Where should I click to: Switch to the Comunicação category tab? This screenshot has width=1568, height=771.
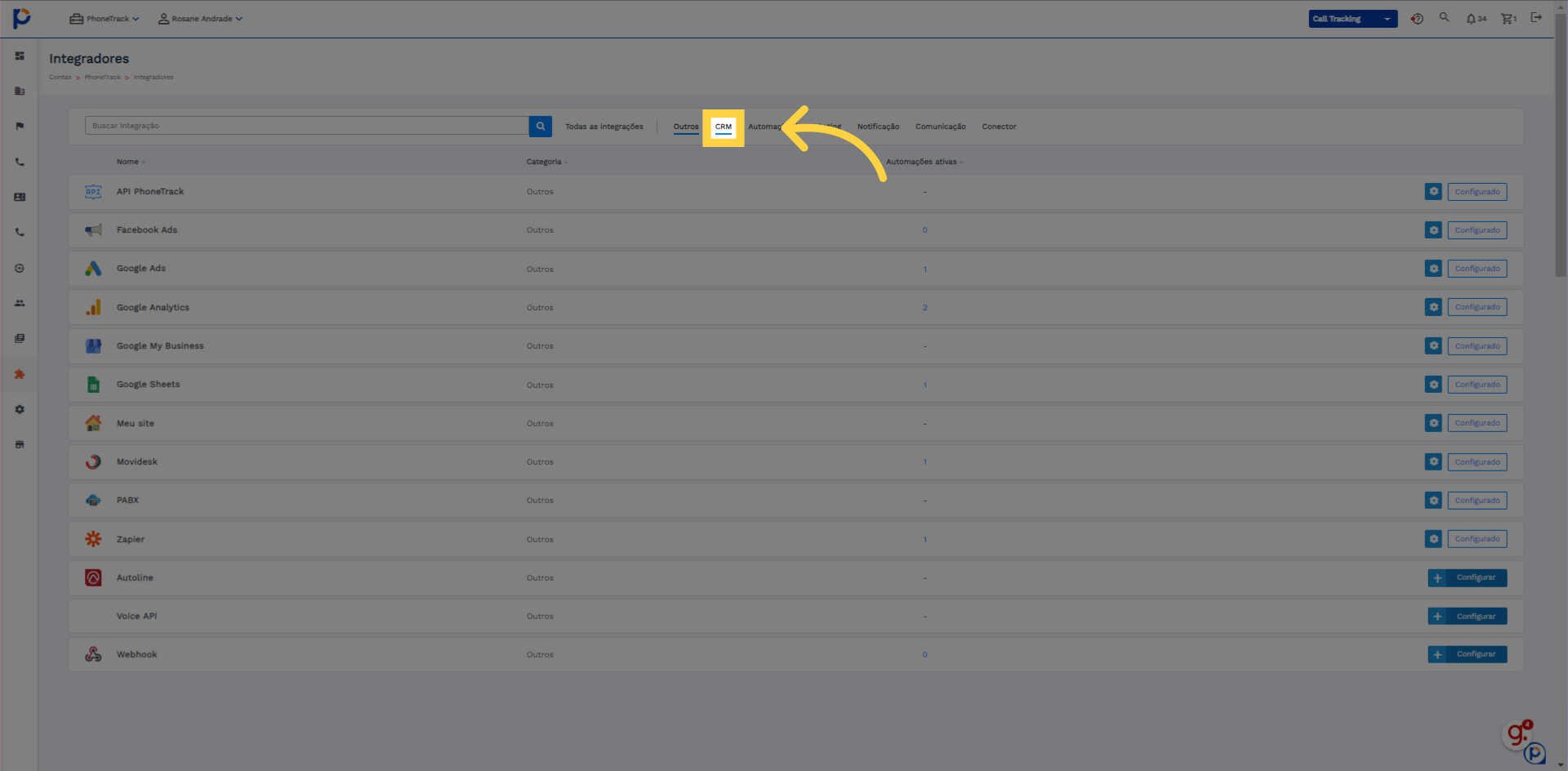(x=940, y=127)
